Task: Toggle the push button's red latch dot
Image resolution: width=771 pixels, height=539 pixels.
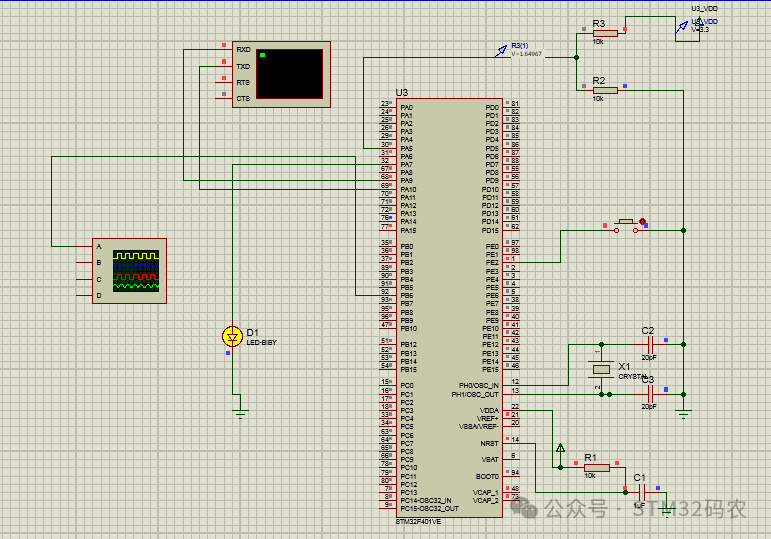Action: (x=642, y=222)
